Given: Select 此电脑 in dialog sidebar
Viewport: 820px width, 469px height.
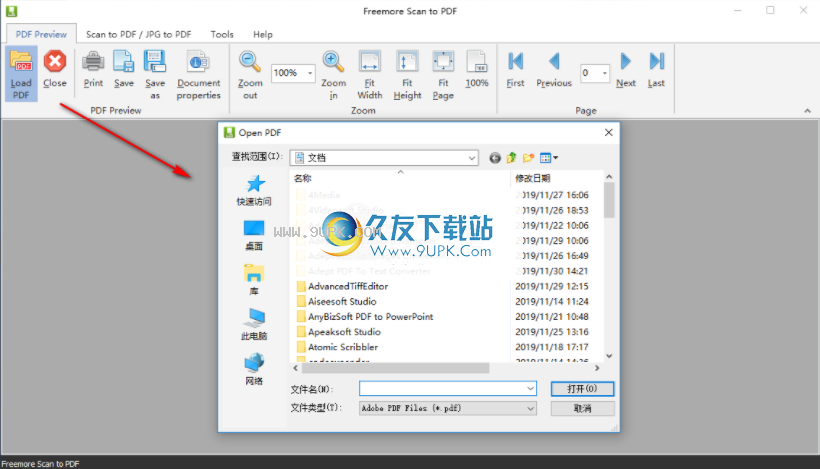Looking at the screenshot, I should coord(254,325).
